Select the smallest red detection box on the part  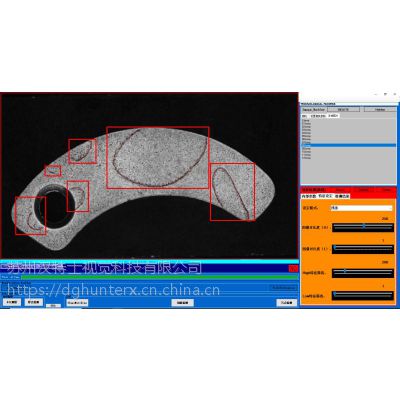tap(53, 170)
